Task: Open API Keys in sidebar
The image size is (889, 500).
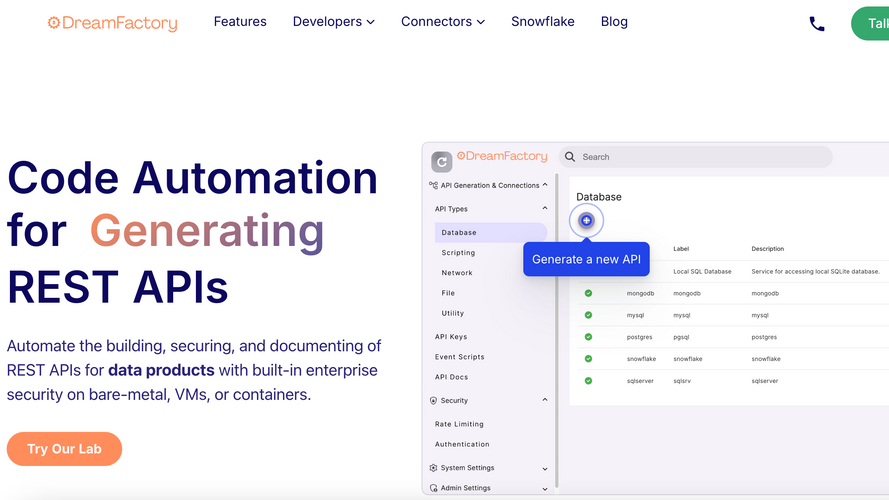Action: [451, 337]
